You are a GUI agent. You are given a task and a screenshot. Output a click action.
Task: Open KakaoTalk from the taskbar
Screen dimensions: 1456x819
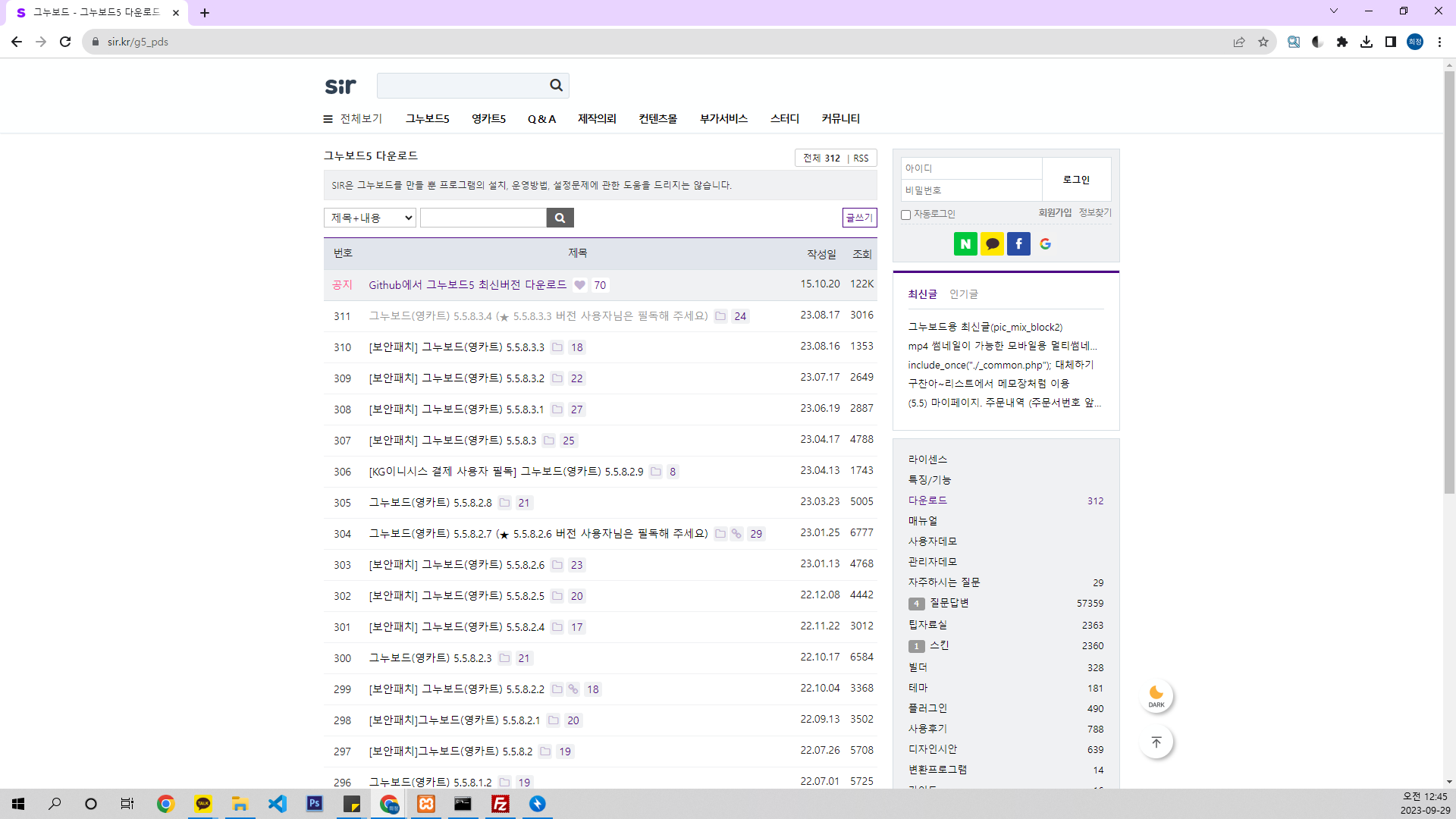point(203,804)
